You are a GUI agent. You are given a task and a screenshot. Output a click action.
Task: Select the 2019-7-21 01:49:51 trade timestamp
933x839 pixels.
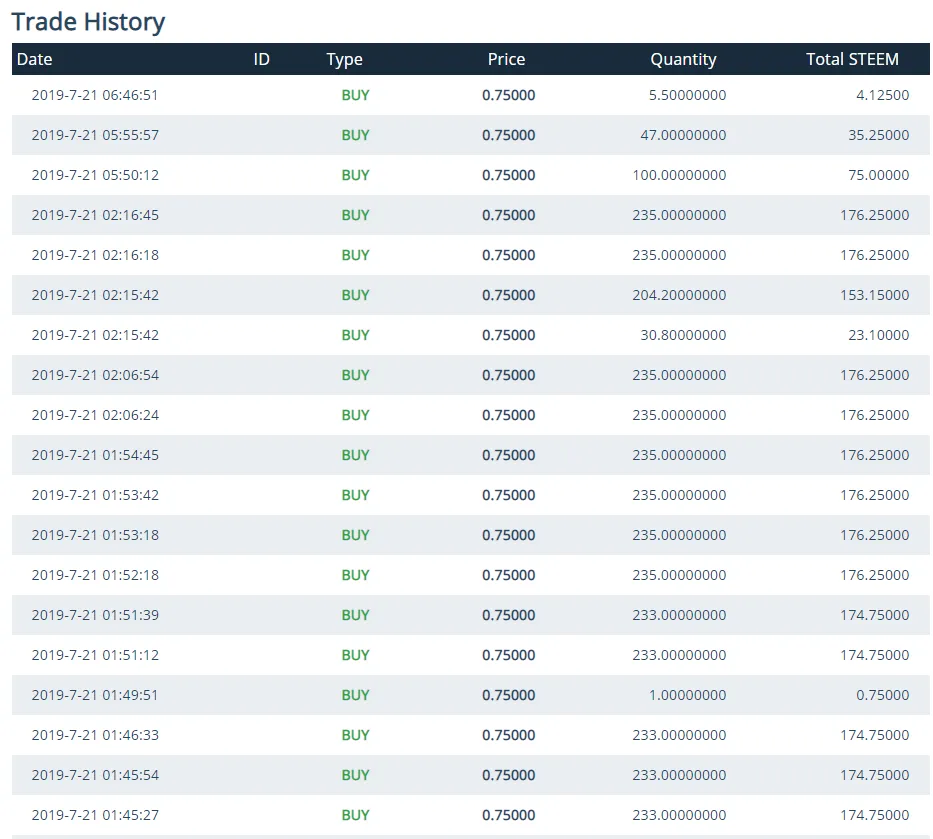[95, 695]
